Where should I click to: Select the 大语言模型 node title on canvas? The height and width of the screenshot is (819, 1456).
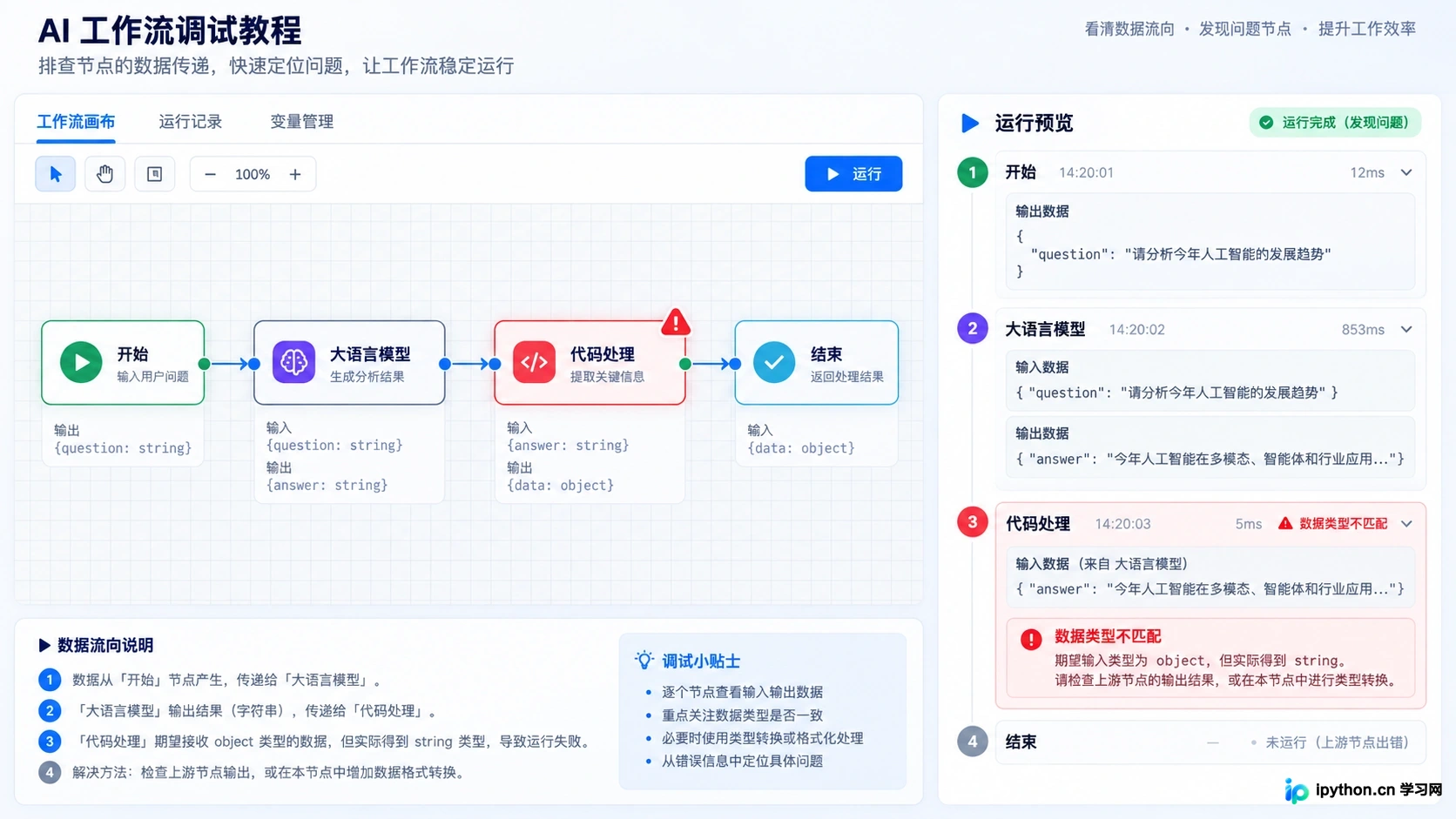point(370,354)
